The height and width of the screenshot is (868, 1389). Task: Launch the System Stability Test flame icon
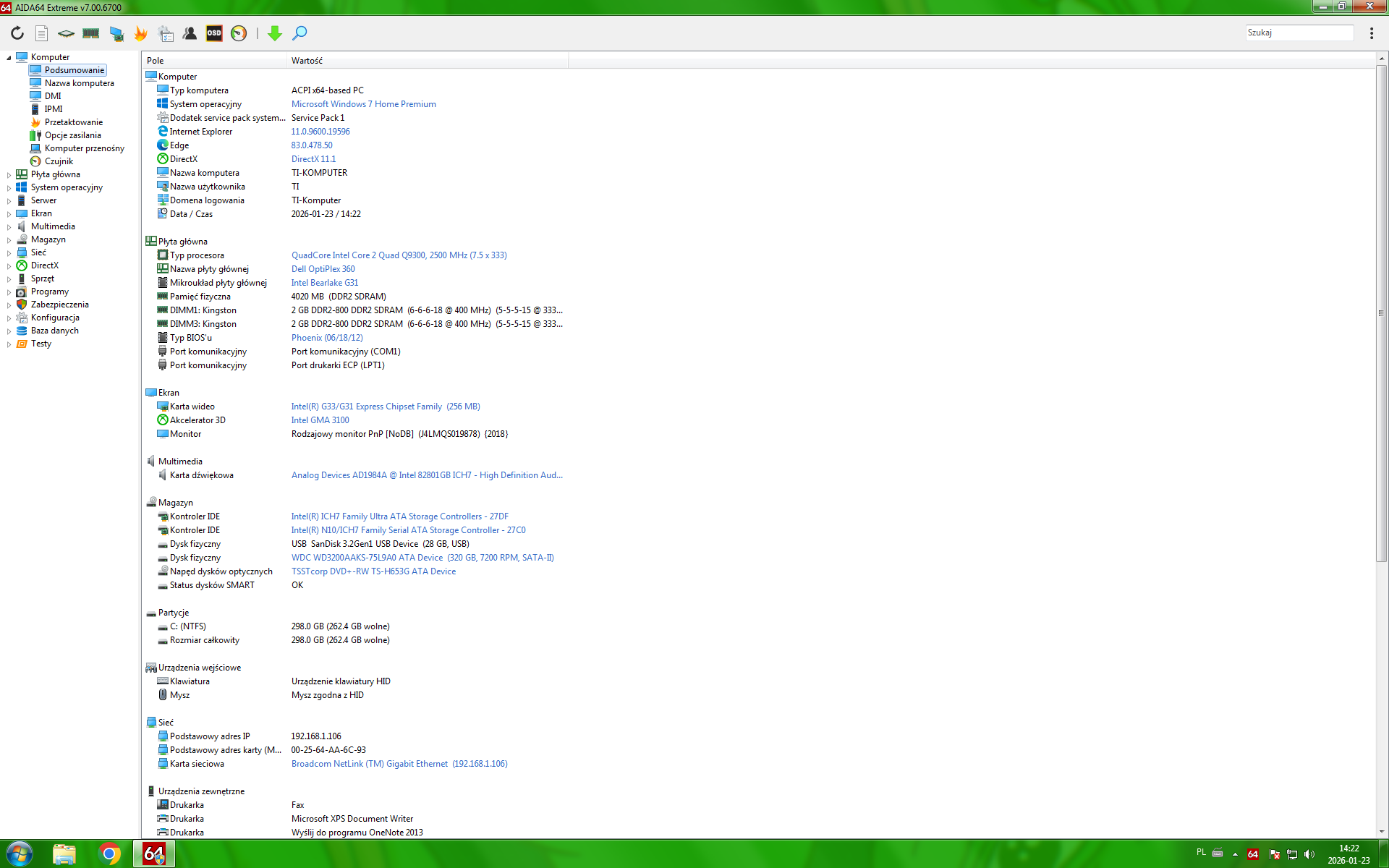click(x=141, y=33)
